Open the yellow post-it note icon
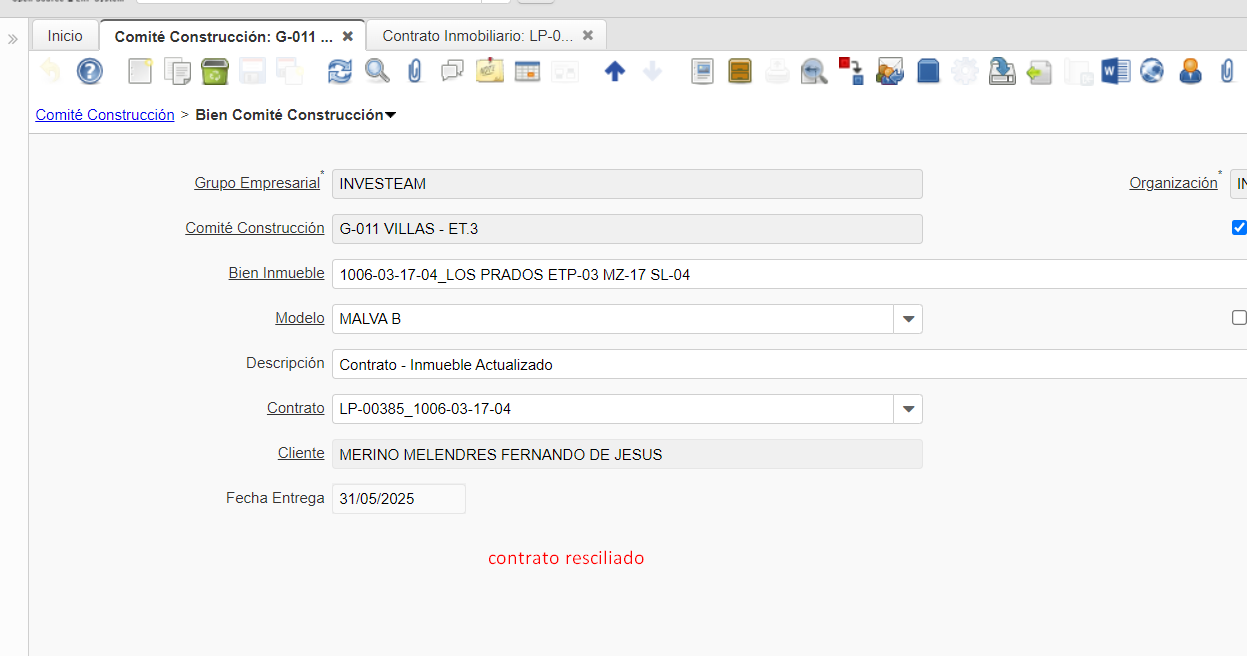The height and width of the screenshot is (656, 1247). pos(490,71)
